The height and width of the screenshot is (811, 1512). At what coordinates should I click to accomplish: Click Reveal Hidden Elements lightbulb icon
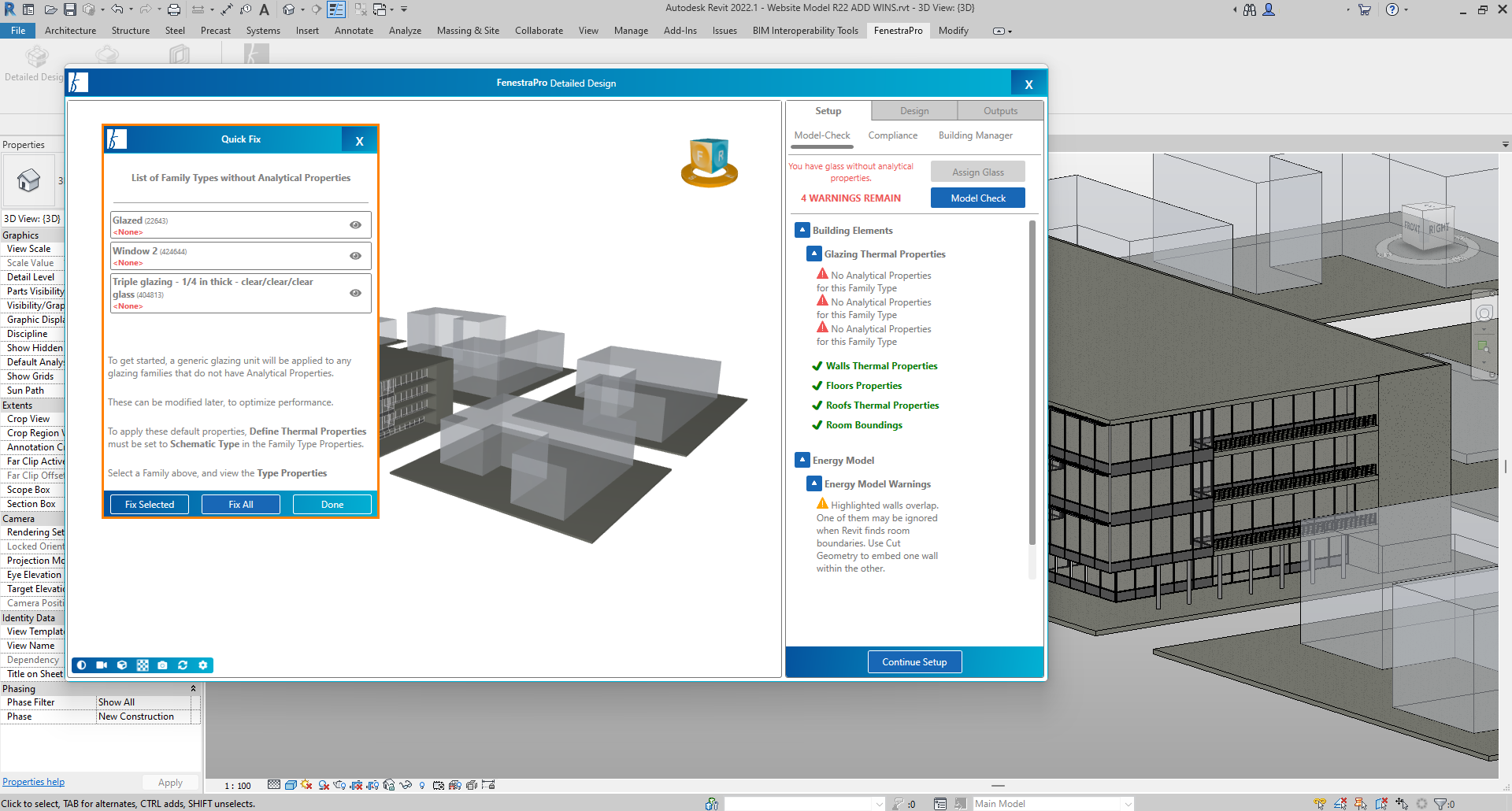pos(422,785)
